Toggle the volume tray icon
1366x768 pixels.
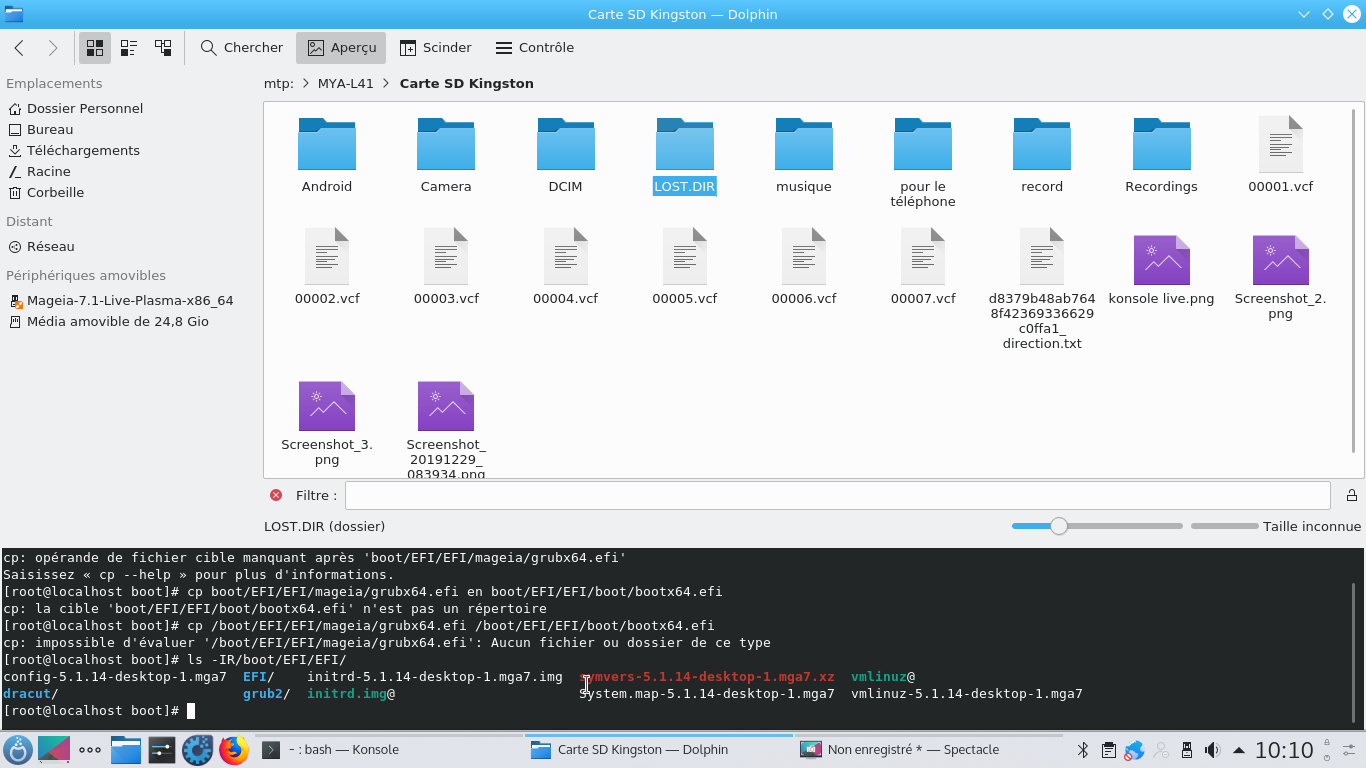(1212, 750)
